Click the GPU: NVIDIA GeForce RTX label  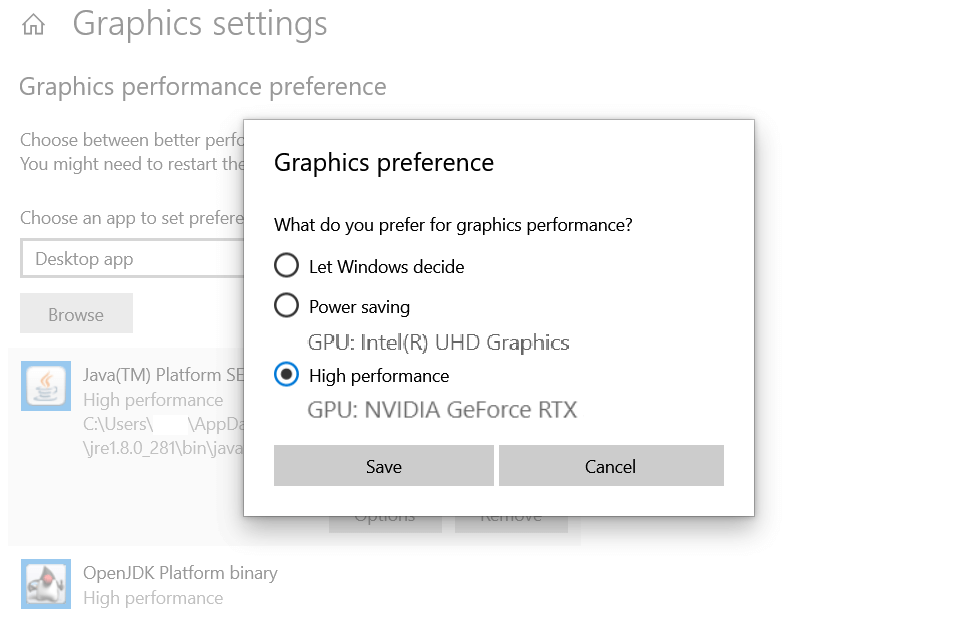coord(442,409)
